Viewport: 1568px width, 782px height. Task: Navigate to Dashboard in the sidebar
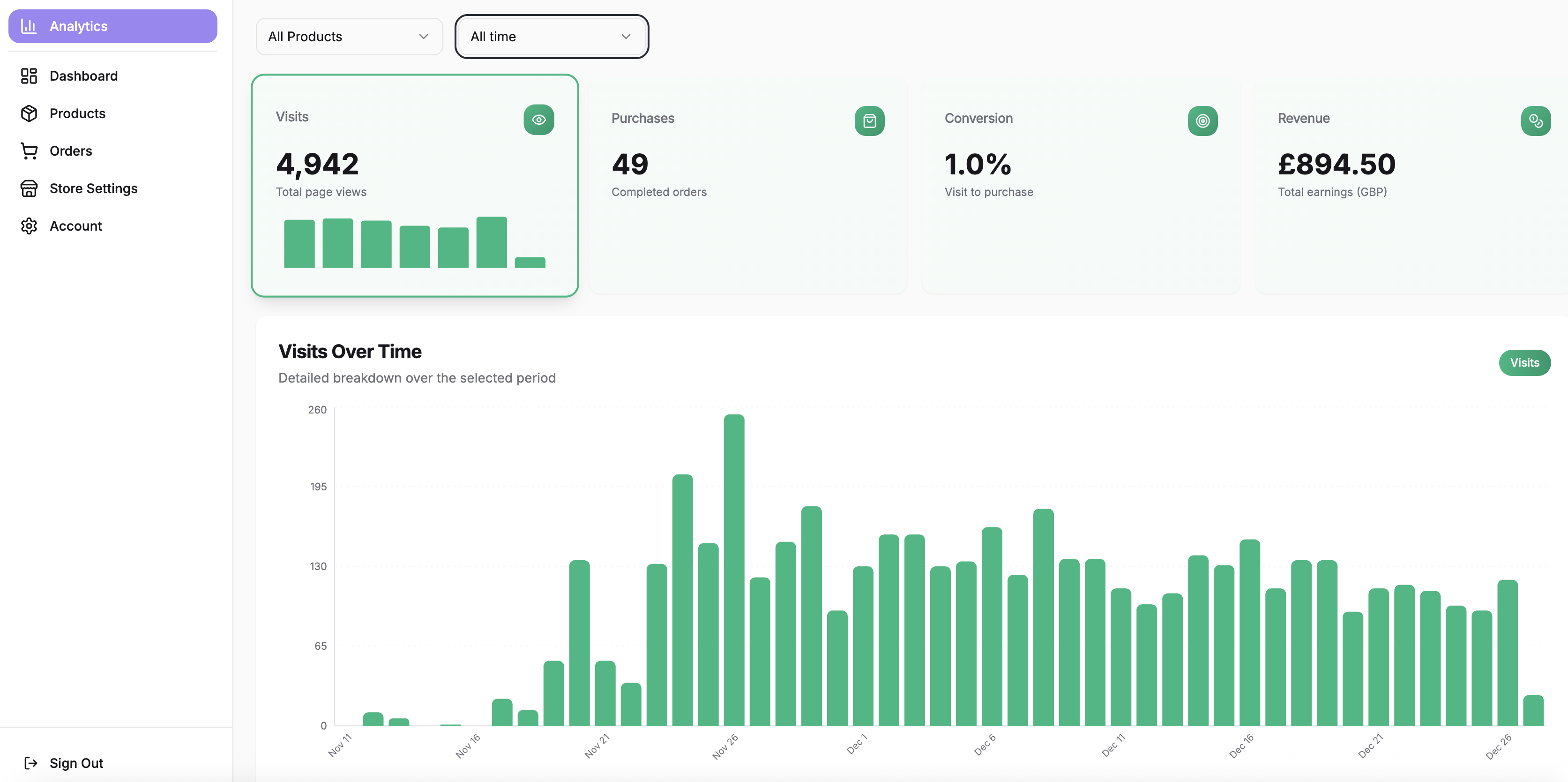tap(83, 75)
